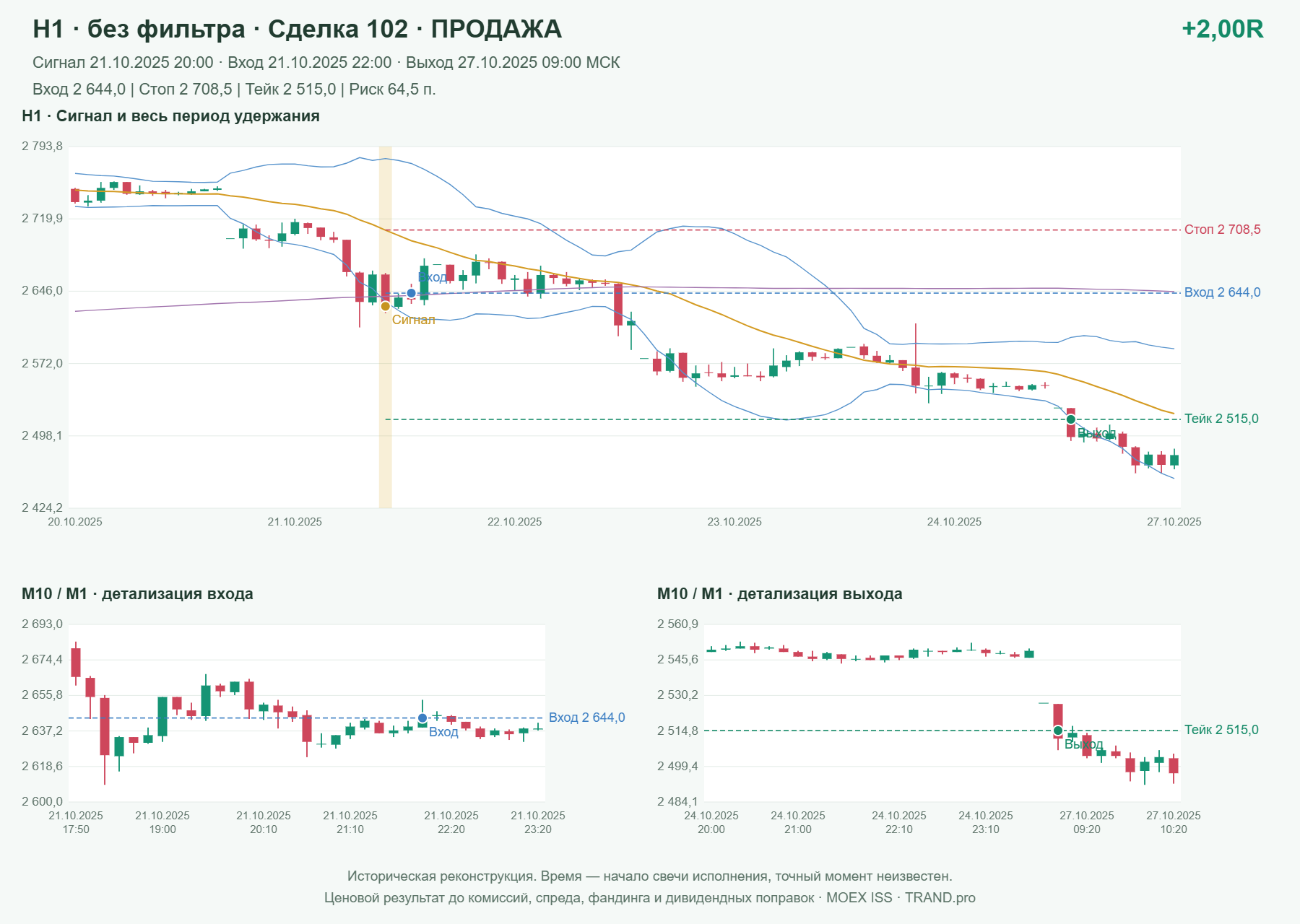Select the 2 498,1 price axis label

pyautogui.click(x=42, y=435)
